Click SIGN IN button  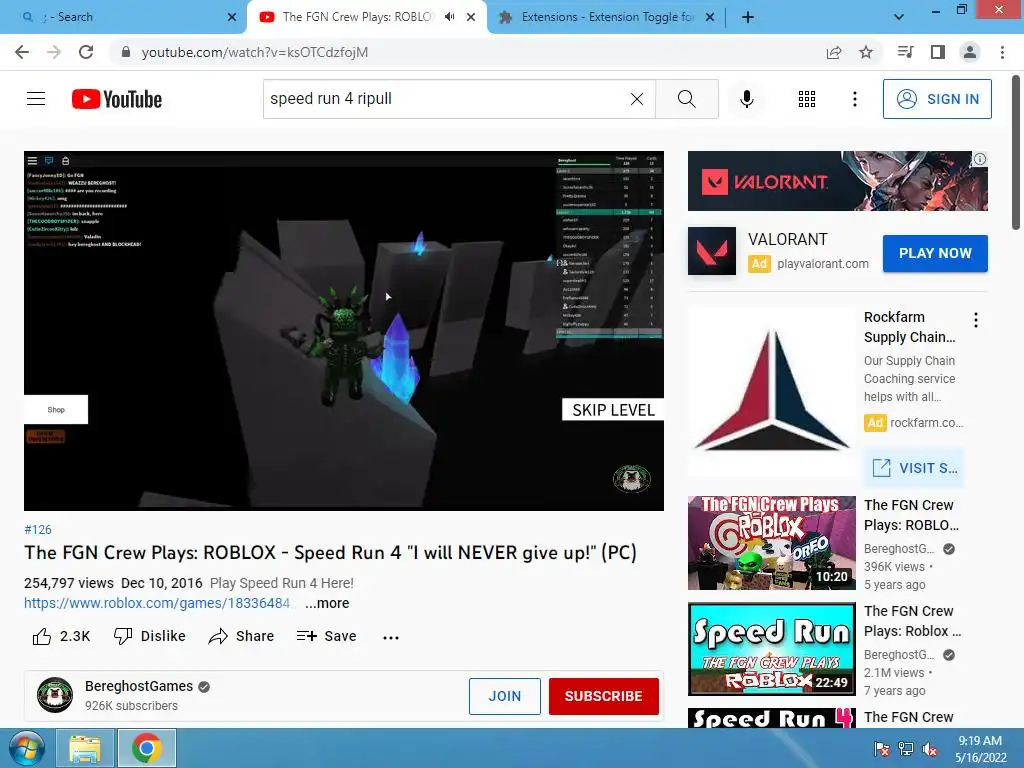[937, 99]
